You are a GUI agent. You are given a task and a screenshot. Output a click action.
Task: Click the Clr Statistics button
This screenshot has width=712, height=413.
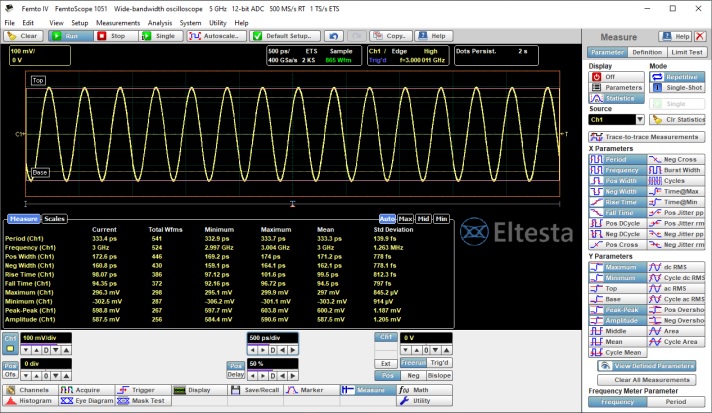pyautogui.click(x=678, y=119)
